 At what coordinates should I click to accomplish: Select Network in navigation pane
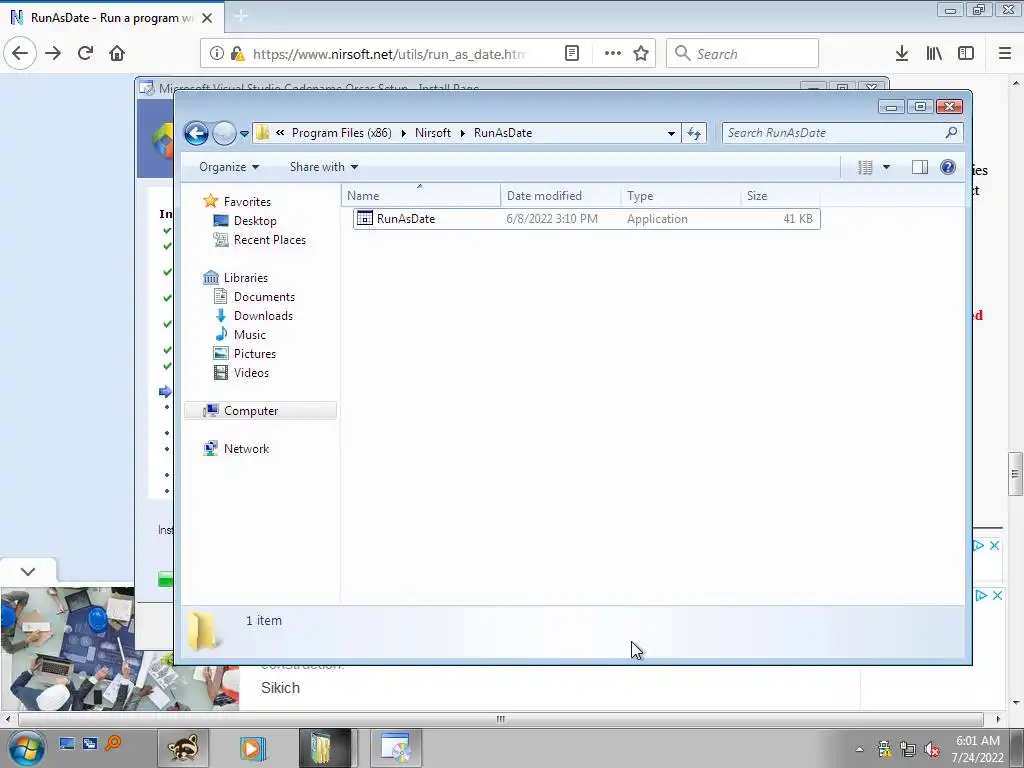coord(246,449)
